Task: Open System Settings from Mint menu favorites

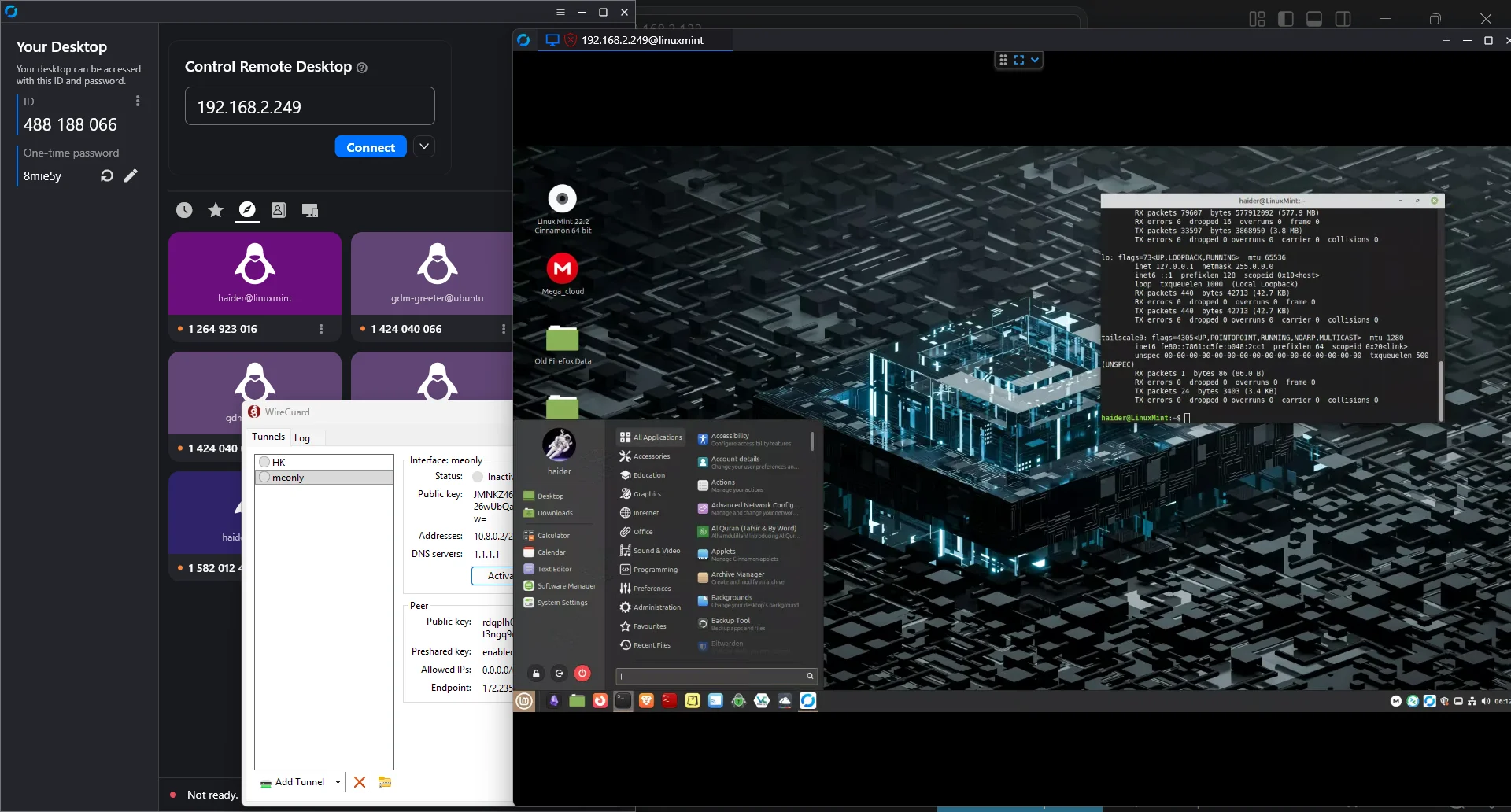Action: 556,603
